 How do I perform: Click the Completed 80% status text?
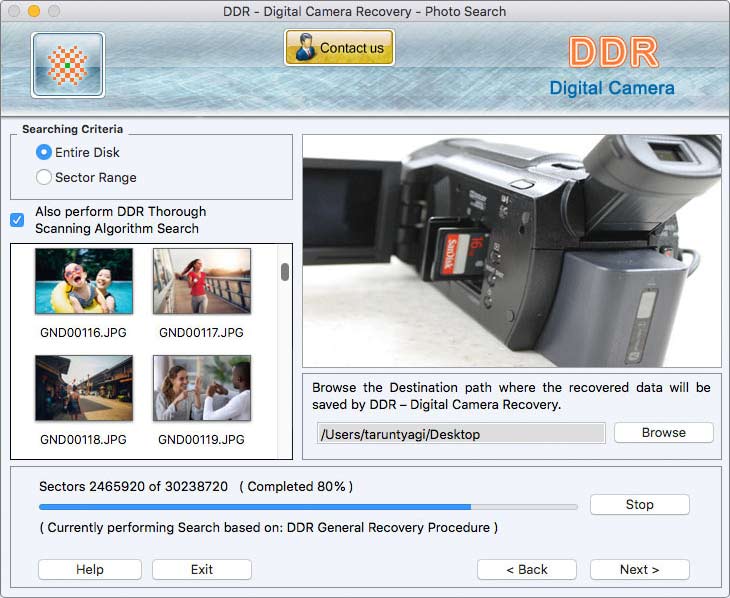point(296,487)
